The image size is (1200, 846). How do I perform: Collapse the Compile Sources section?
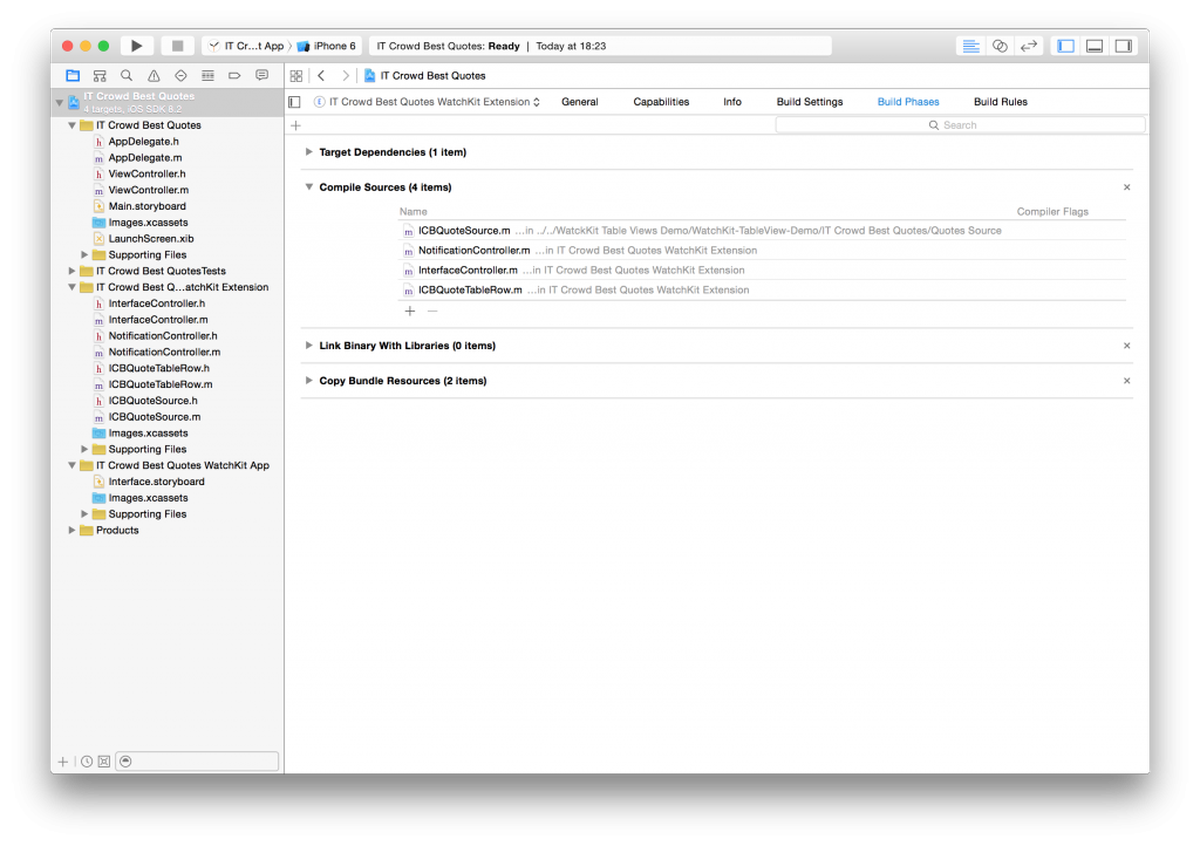click(x=309, y=187)
